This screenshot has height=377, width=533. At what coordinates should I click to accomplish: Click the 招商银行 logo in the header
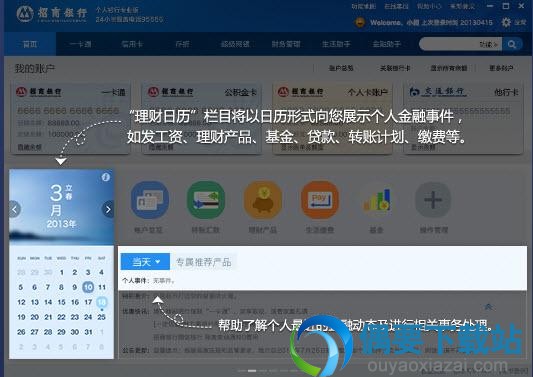[x=52, y=14]
